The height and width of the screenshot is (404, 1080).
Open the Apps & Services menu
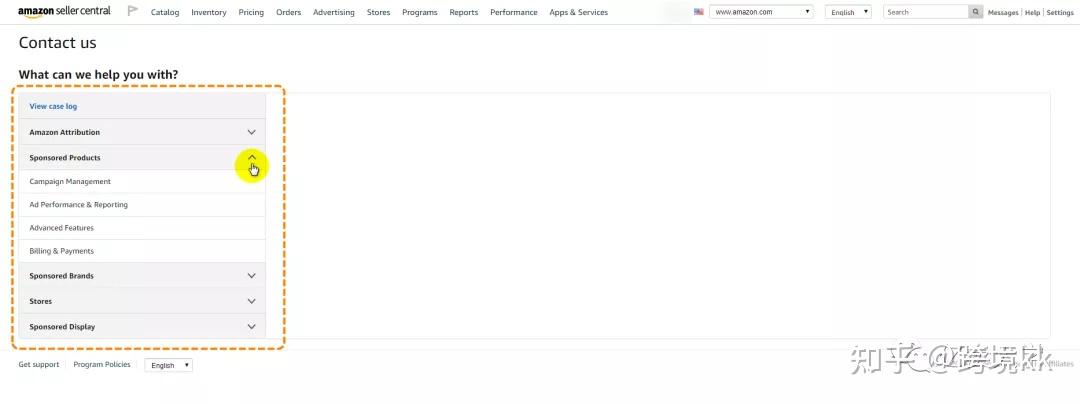(579, 12)
